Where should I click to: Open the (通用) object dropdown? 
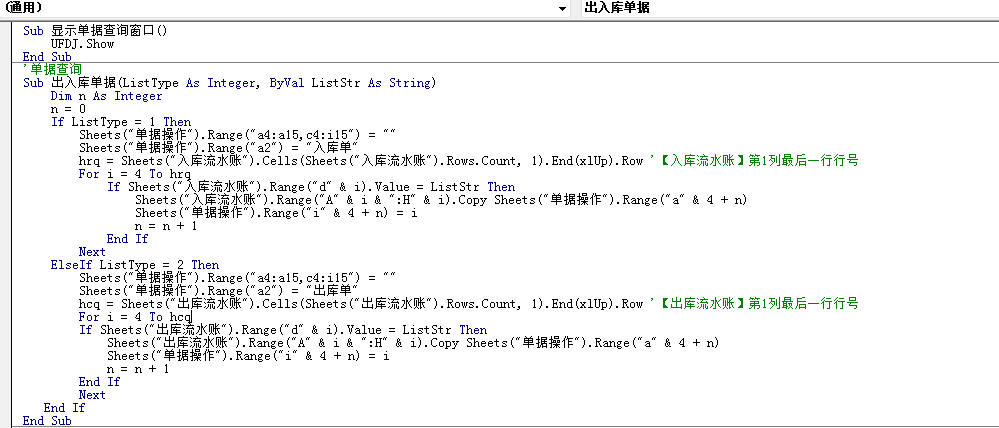(x=562, y=8)
